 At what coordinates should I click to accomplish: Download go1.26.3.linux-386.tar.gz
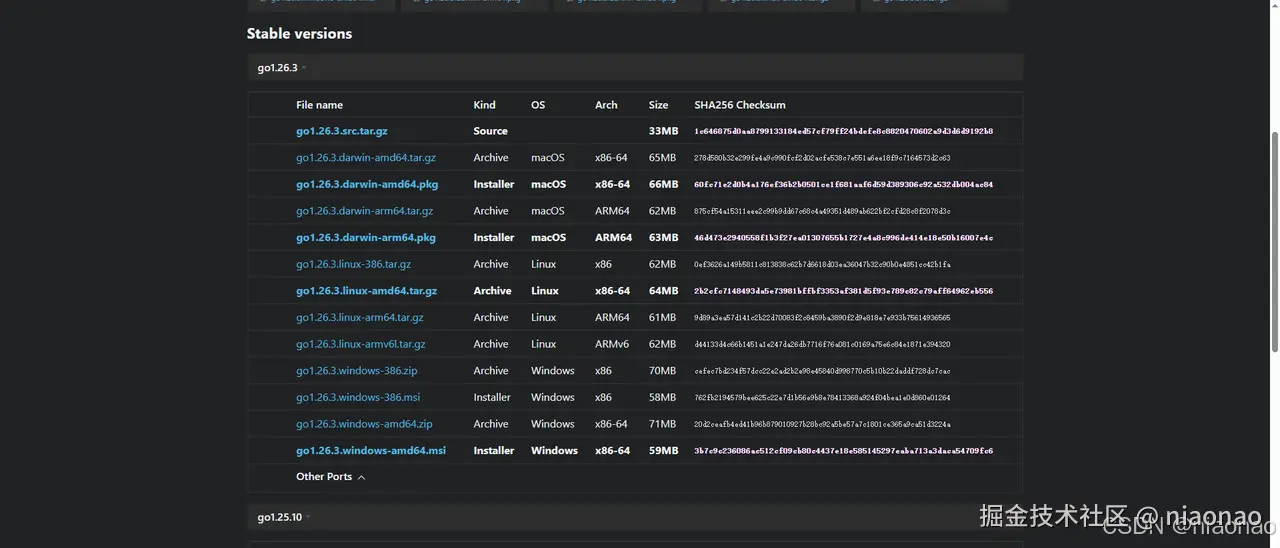pos(353,264)
